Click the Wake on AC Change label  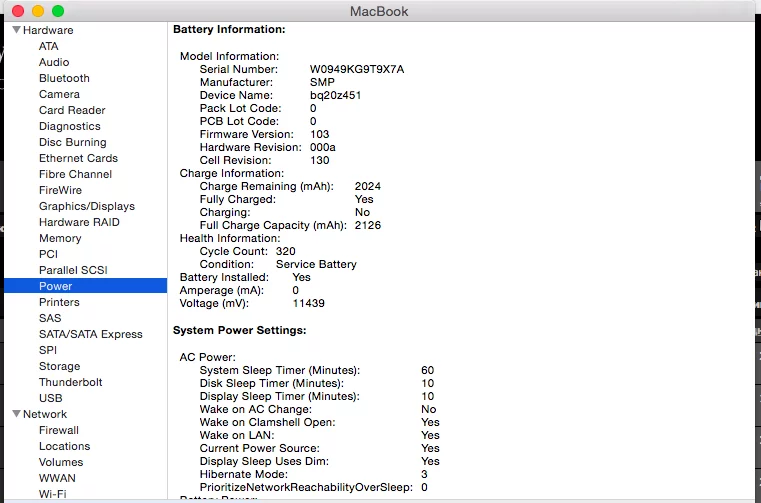click(x=256, y=410)
